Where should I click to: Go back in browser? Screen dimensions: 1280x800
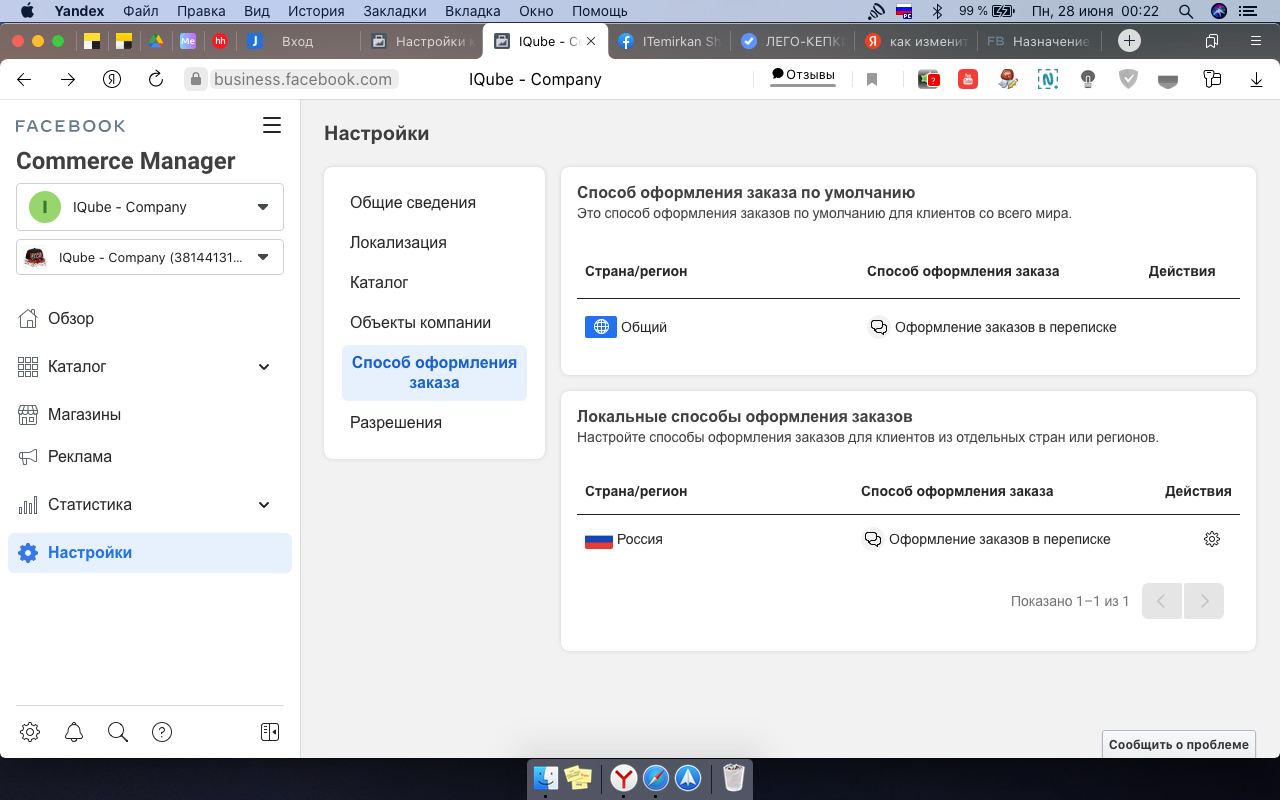pyautogui.click(x=24, y=79)
